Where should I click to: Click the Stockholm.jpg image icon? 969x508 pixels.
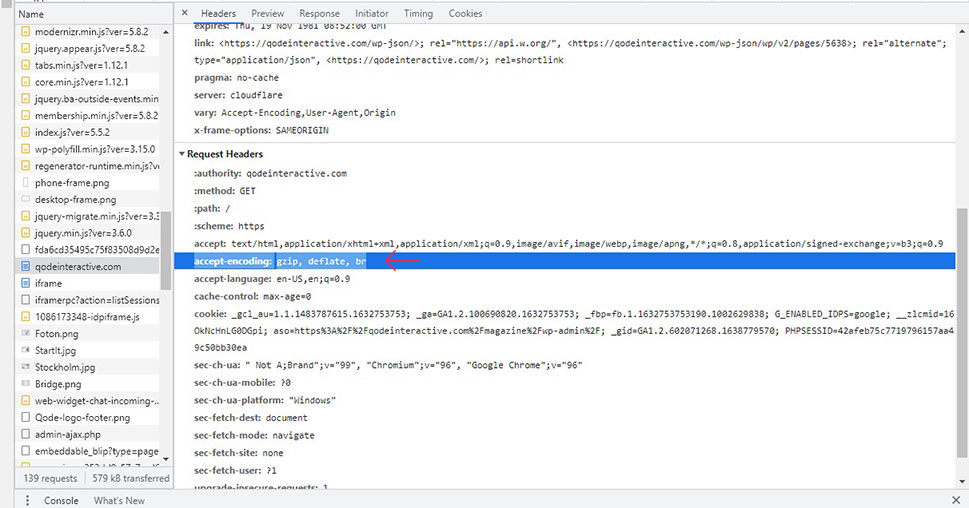(x=25, y=367)
